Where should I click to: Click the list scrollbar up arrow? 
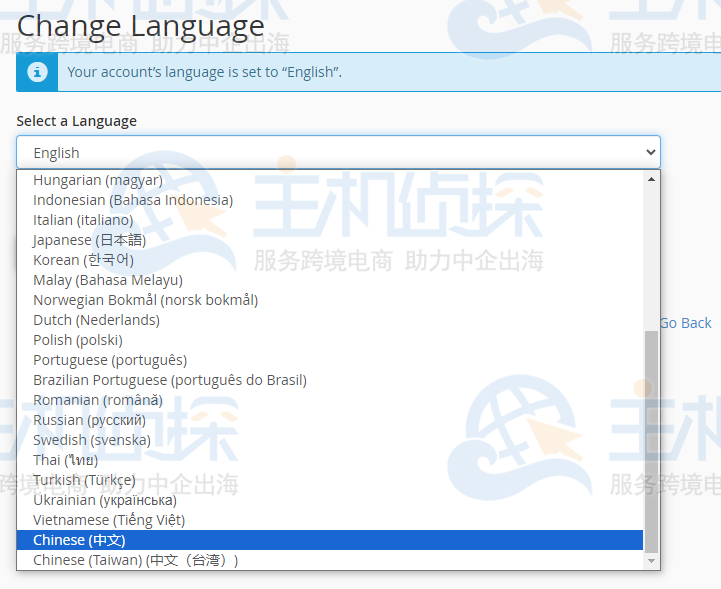point(651,179)
